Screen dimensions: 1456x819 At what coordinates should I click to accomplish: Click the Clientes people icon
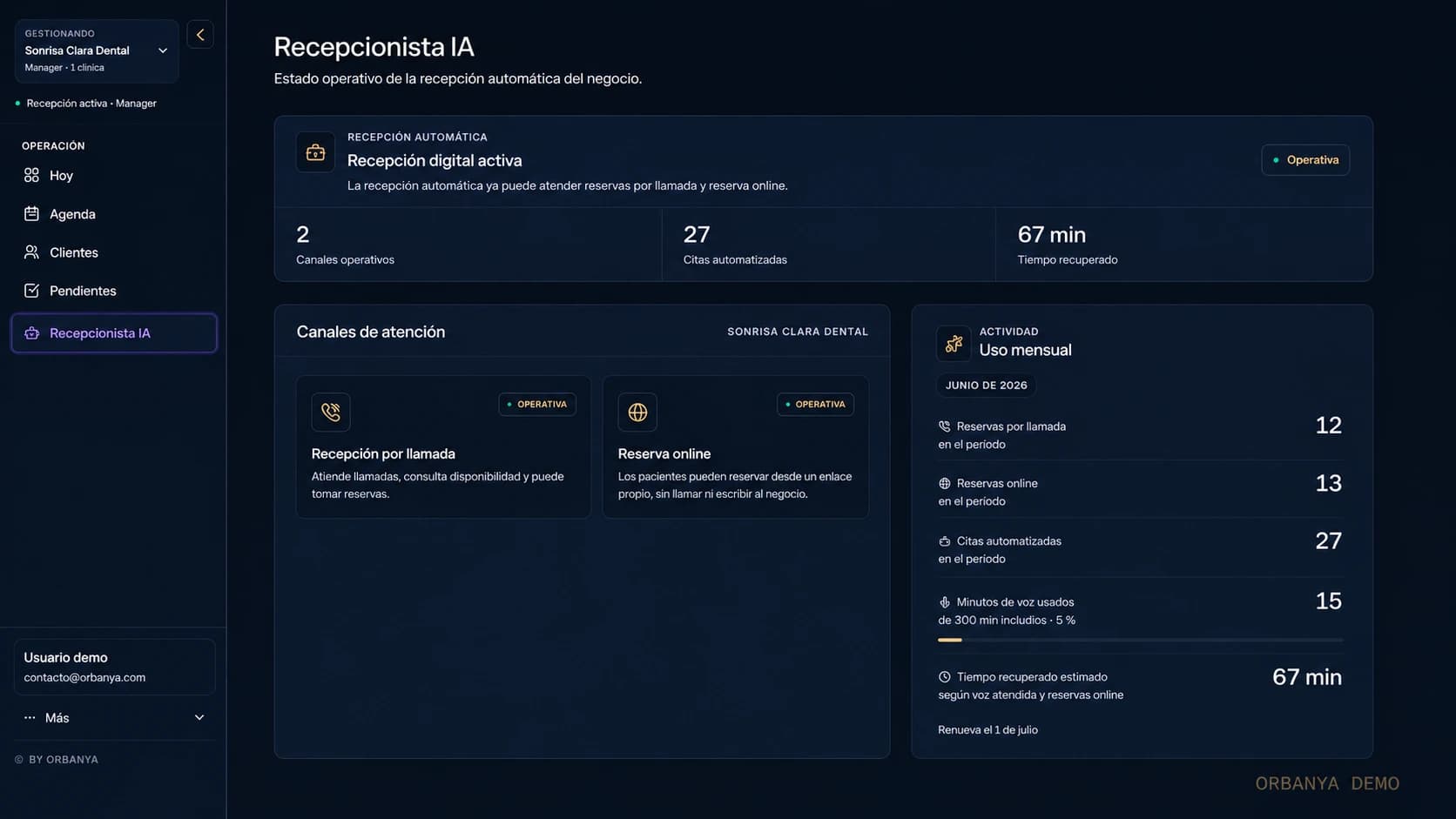click(31, 252)
